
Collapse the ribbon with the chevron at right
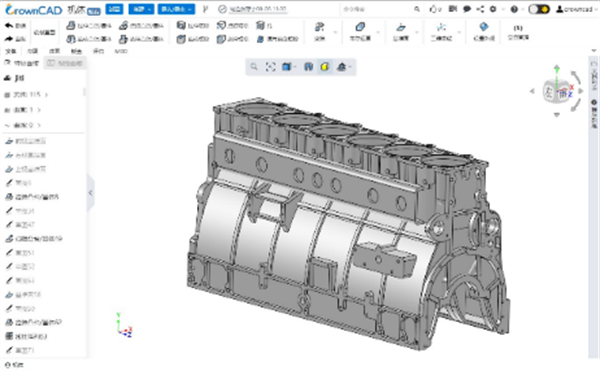point(593,50)
